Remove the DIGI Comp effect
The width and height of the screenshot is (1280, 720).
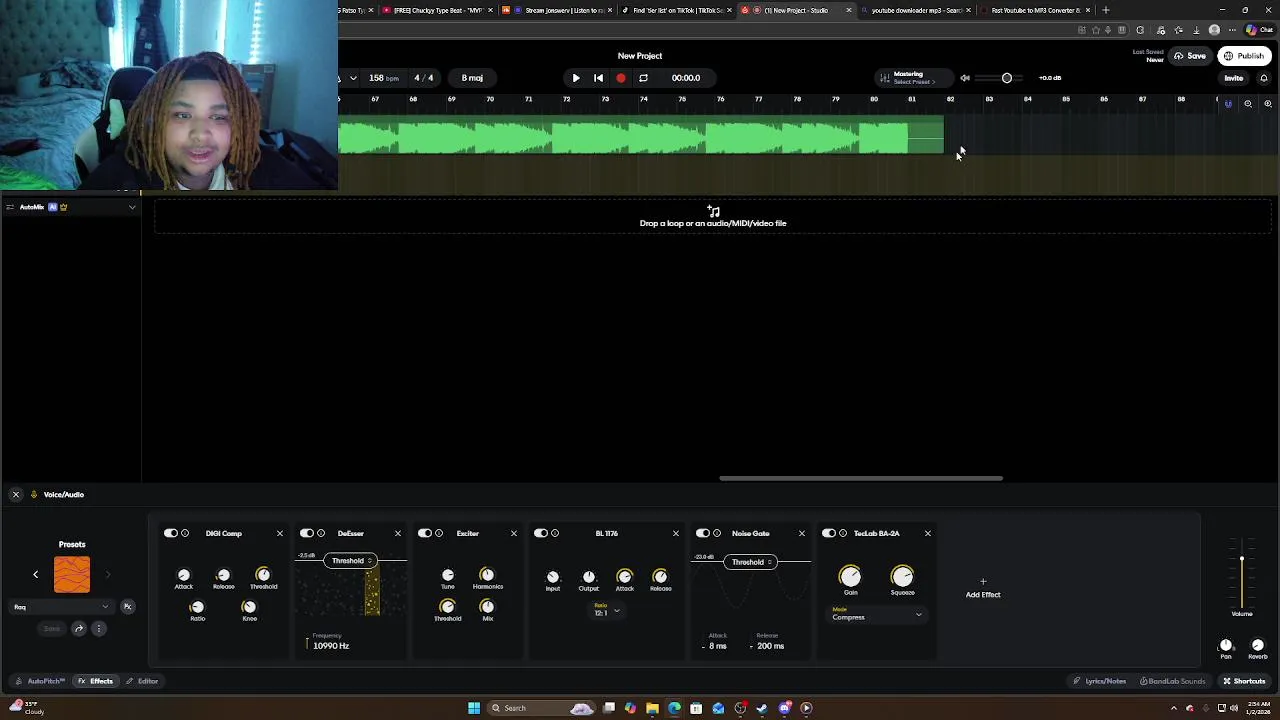click(x=280, y=534)
